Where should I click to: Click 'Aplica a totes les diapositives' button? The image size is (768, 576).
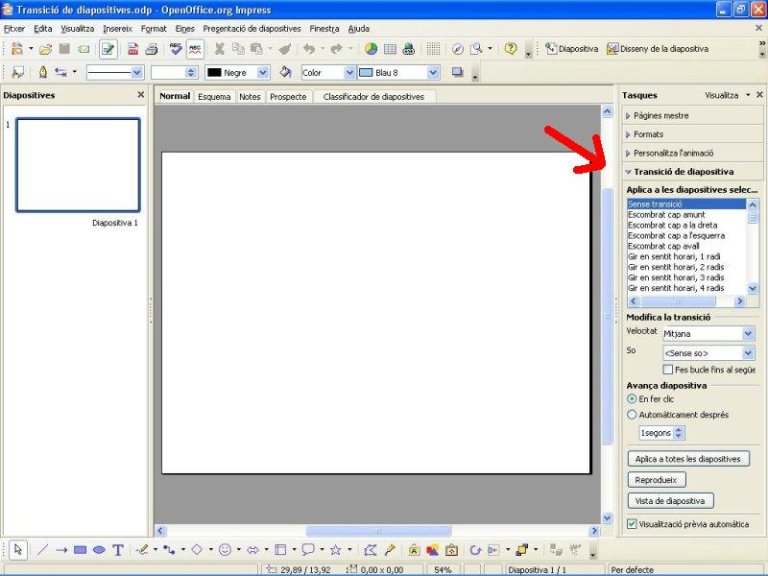point(688,459)
